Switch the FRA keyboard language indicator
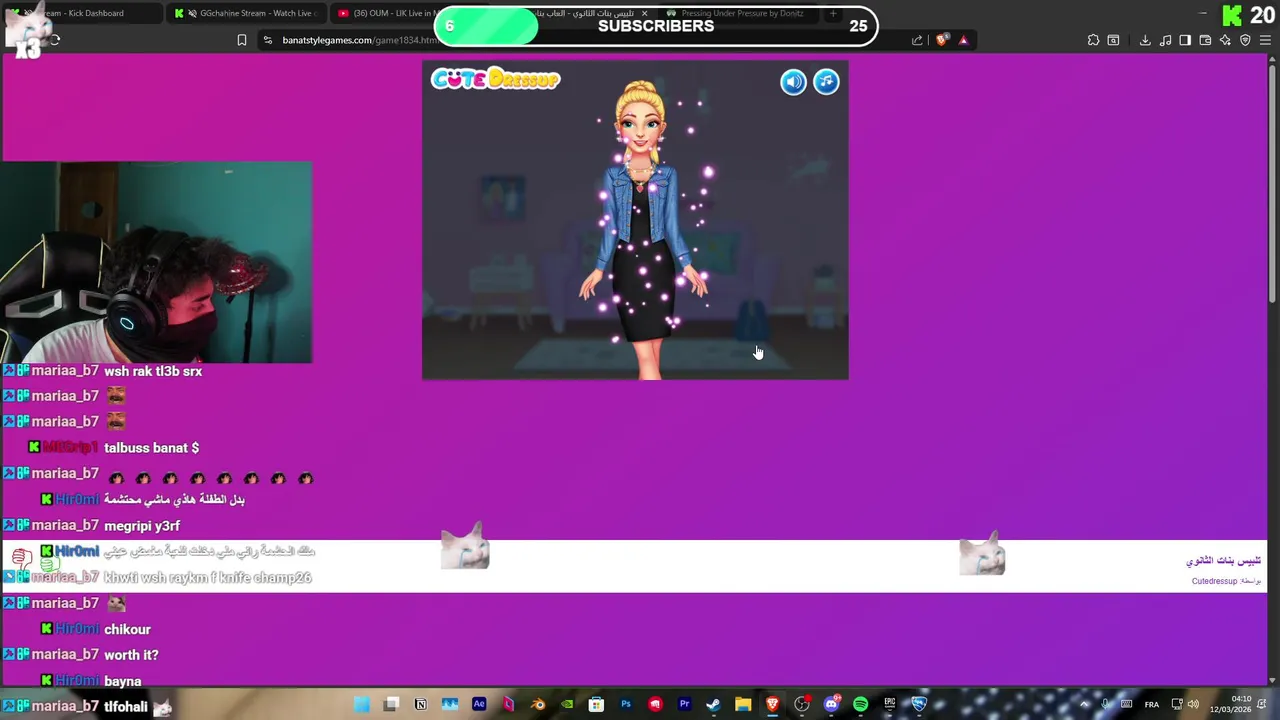This screenshot has height=720, width=1280. click(1152, 705)
